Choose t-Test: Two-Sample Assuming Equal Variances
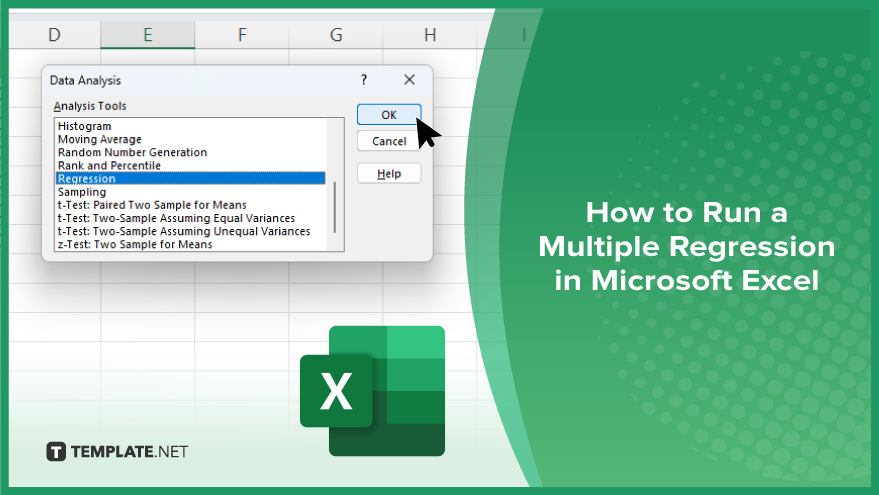This screenshot has height=495, width=879. tap(191, 218)
